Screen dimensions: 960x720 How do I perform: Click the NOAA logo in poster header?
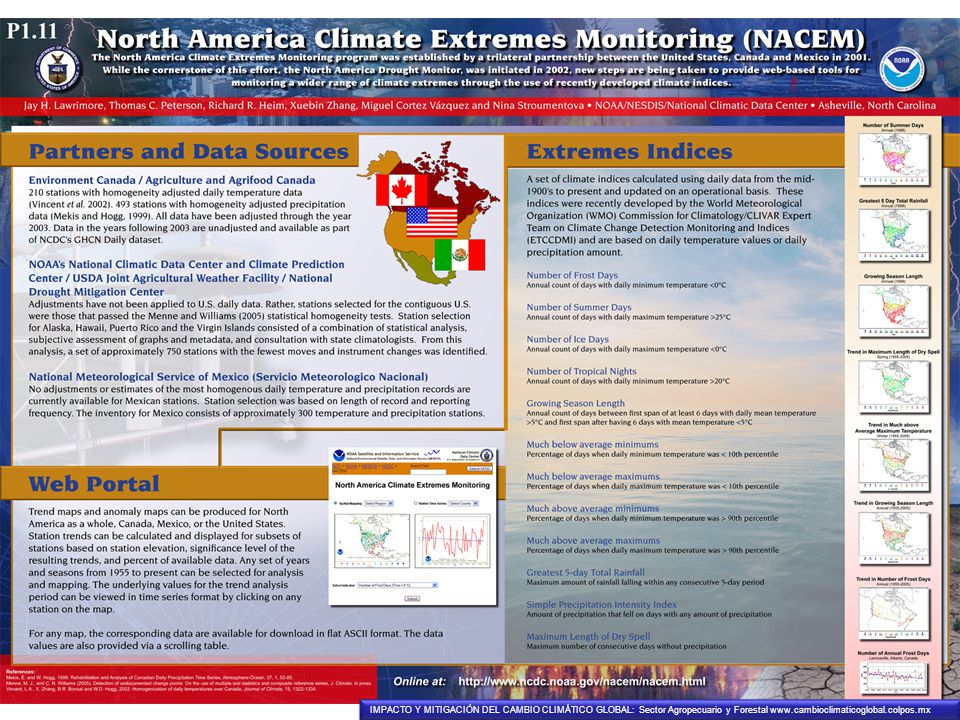coord(902,69)
